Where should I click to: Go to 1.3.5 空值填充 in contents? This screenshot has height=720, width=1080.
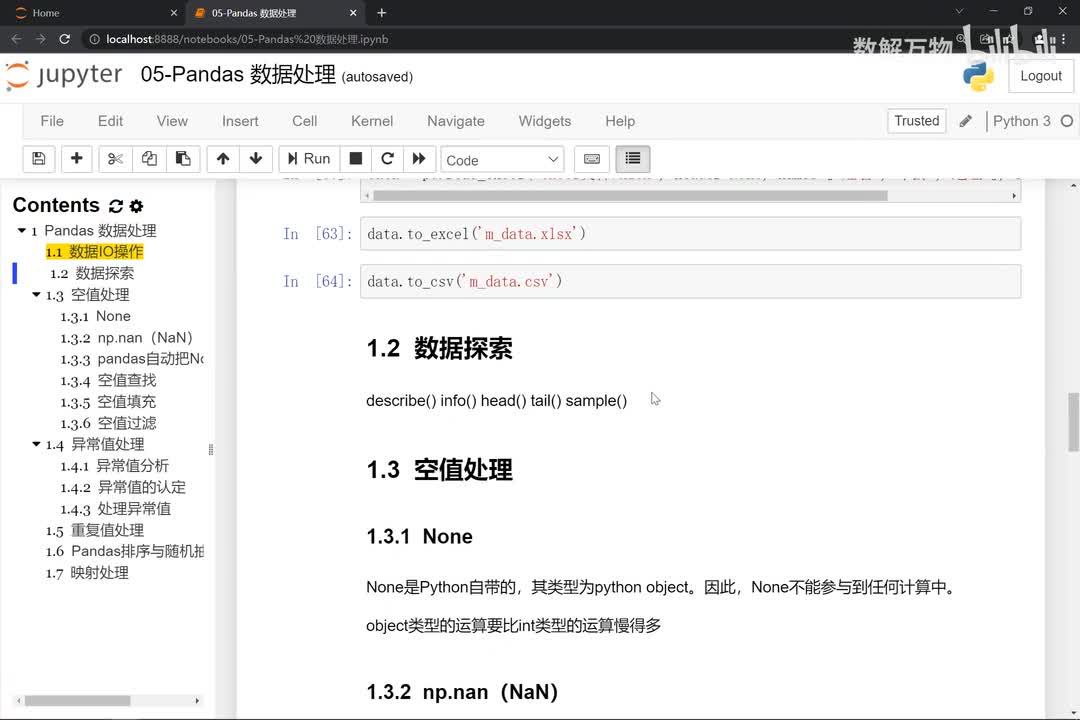(x=108, y=402)
